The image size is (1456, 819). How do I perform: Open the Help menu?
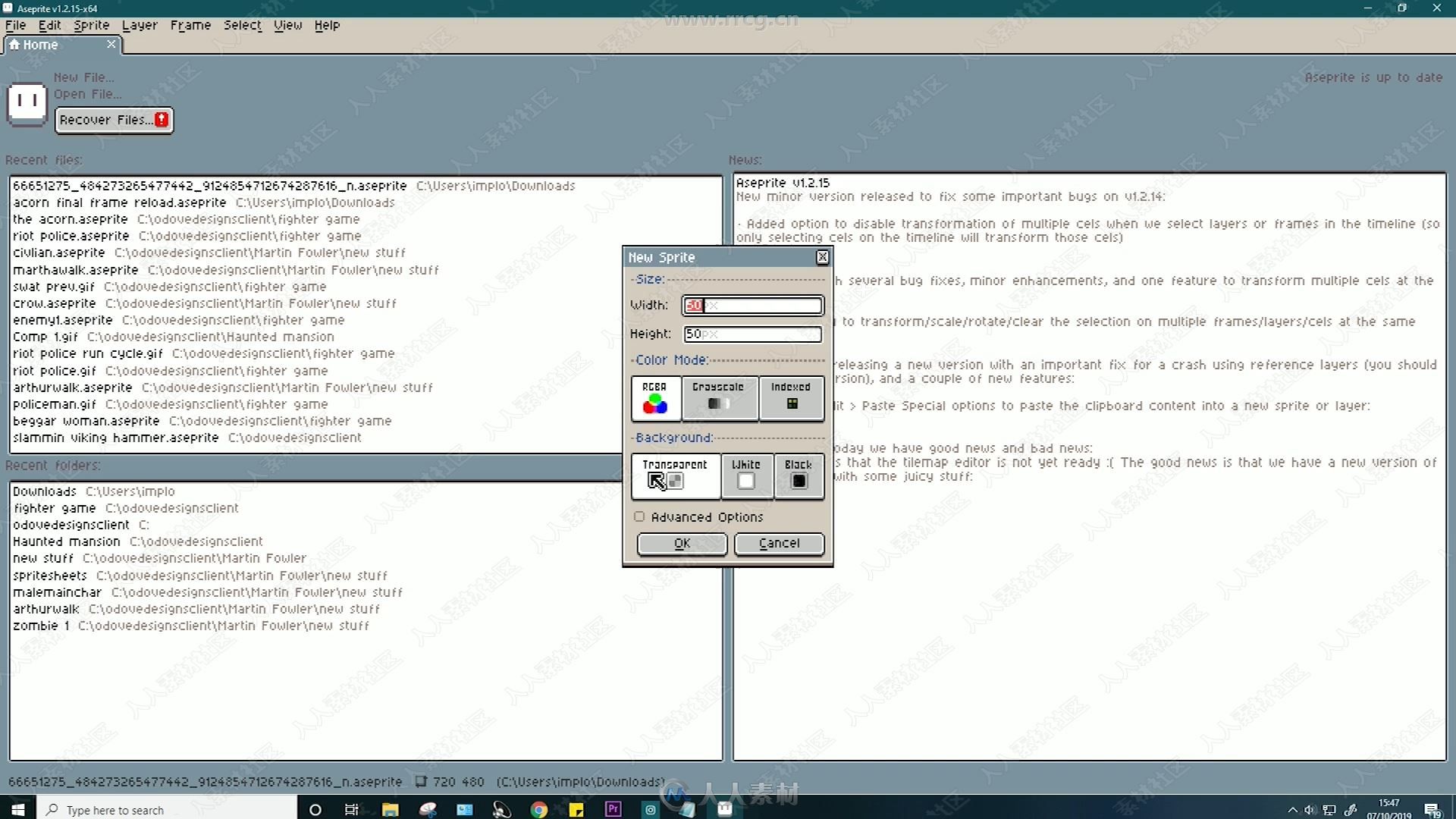pyautogui.click(x=327, y=25)
